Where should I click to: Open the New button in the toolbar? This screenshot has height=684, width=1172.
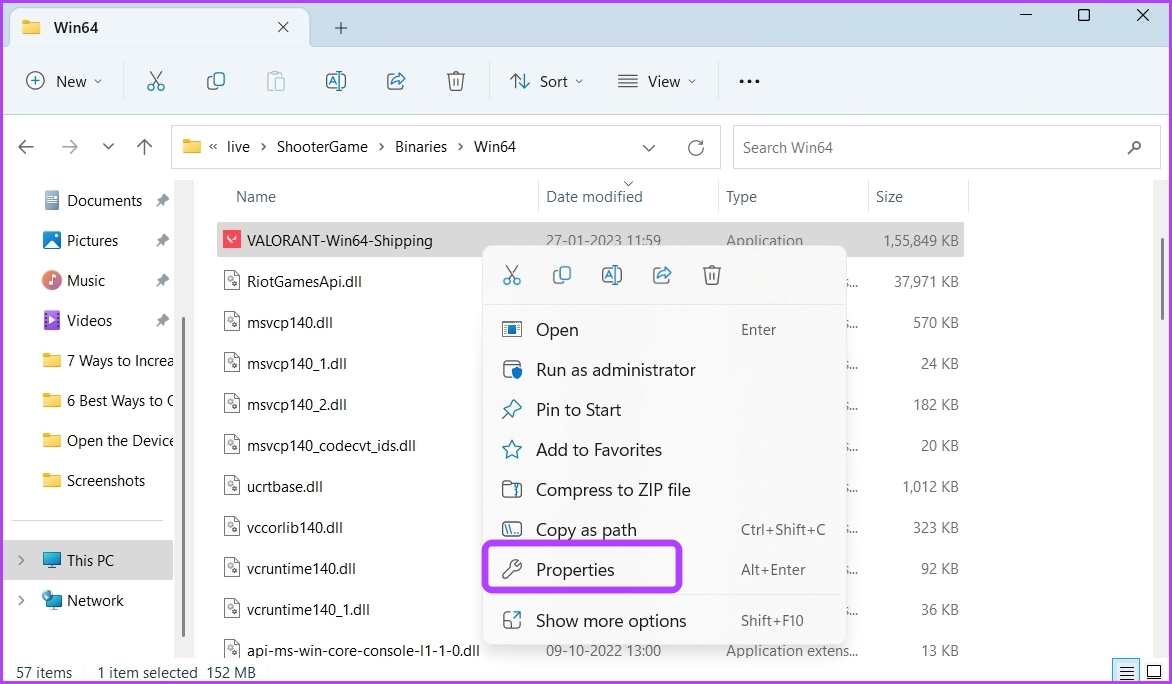(x=64, y=81)
